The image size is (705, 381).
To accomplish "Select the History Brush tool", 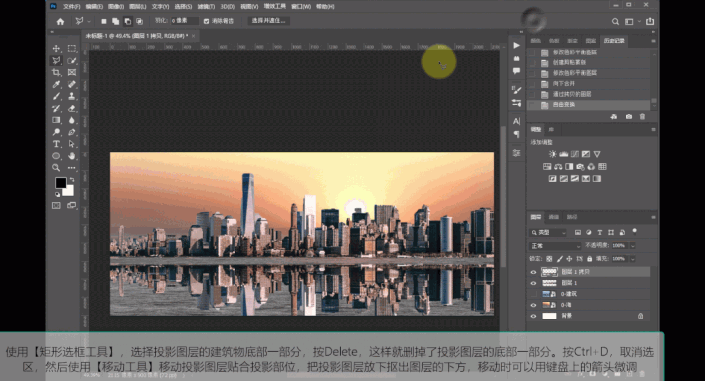I will tap(56, 108).
